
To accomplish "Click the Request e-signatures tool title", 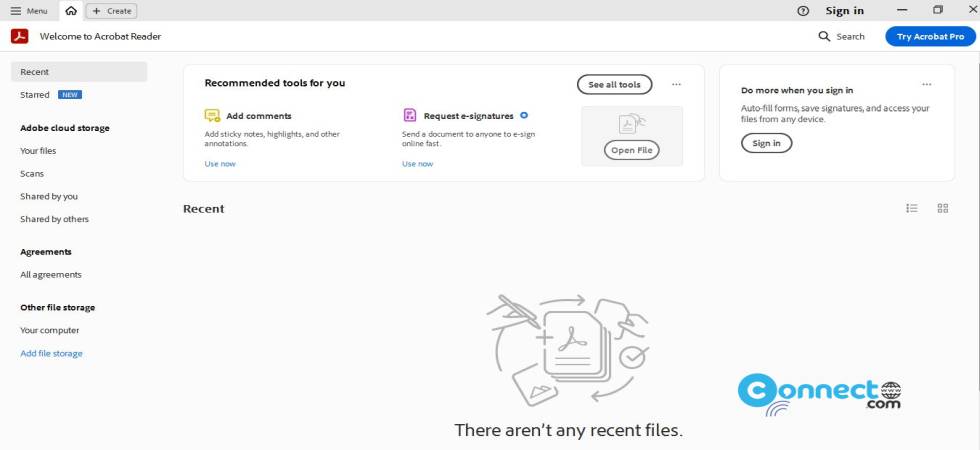I will point(469,116).
